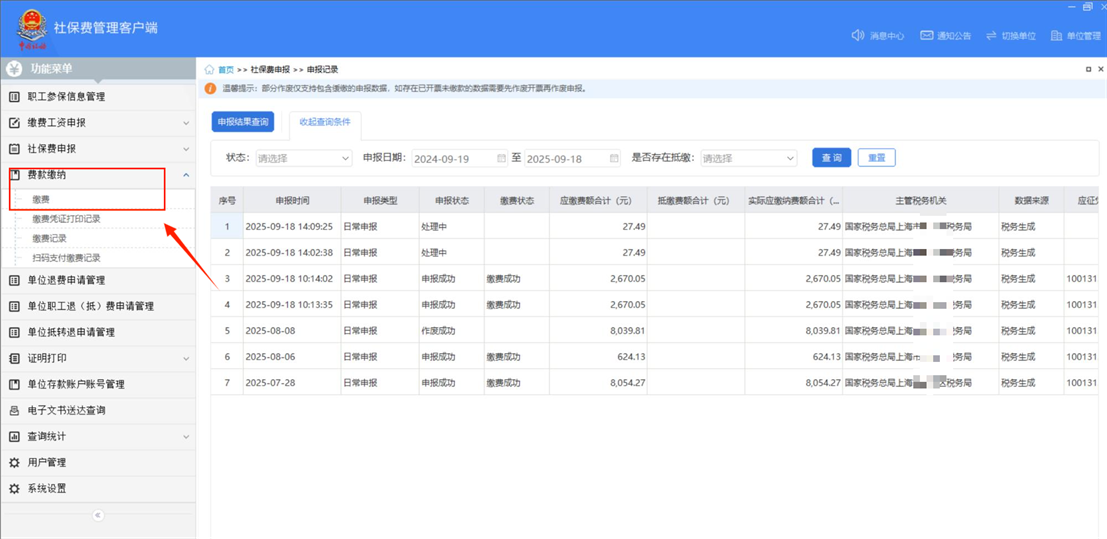
Task: Click the 重置 reset button
Action: (x=876, y=158)
